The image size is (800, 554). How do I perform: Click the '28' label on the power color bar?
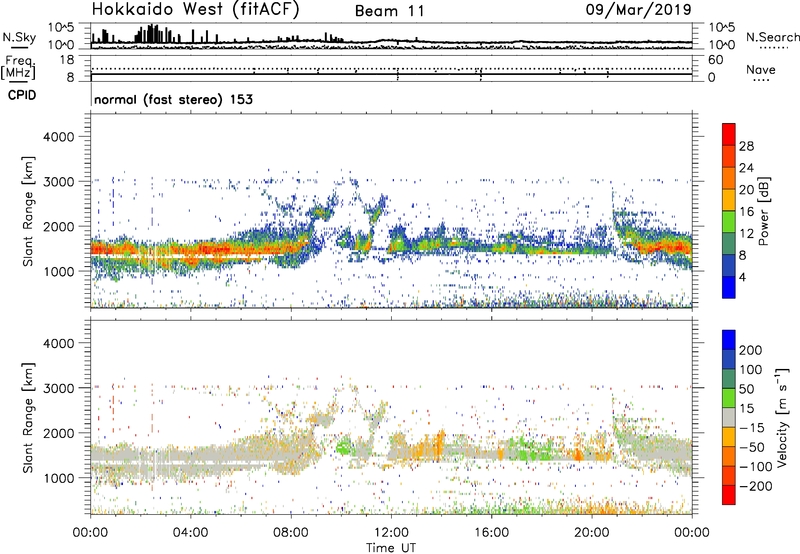(x=746, y=146)
